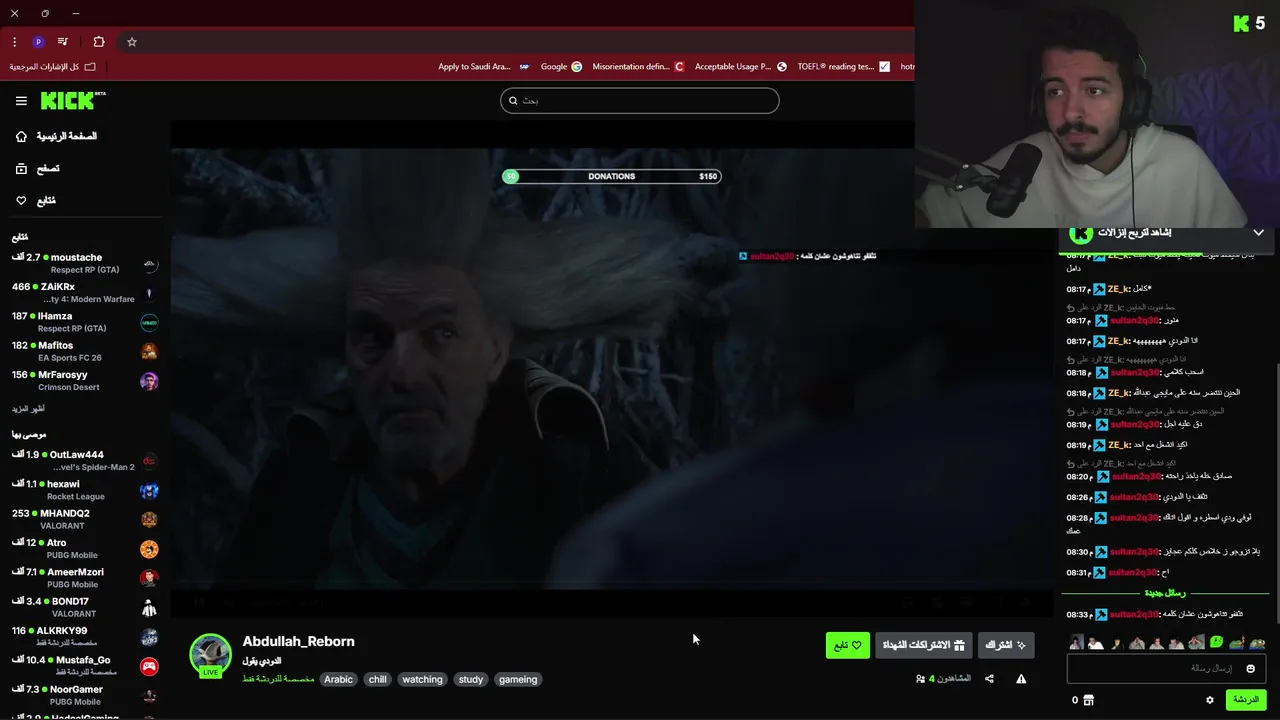The height and width of the screenshot is (720, 1280).
Task: Open the browse (تصفح) sidebar item
Action: 37,169
